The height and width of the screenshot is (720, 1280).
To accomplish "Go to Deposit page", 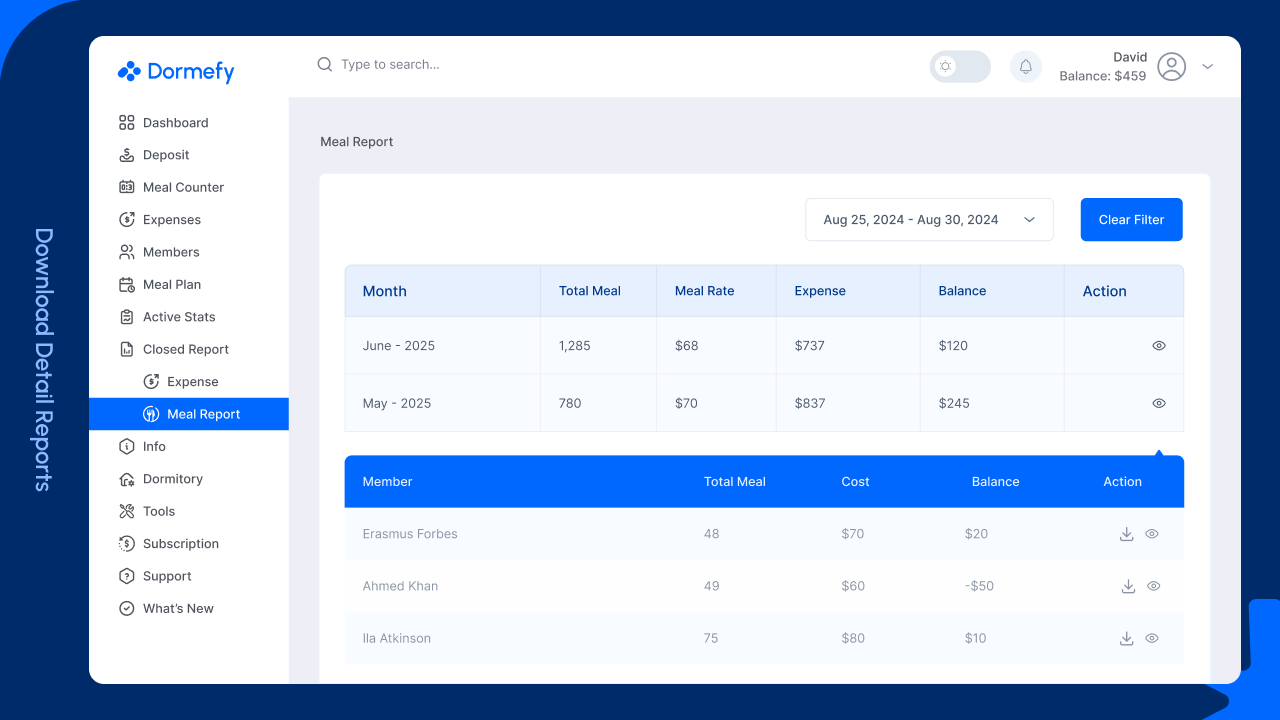I will (189, 155).
